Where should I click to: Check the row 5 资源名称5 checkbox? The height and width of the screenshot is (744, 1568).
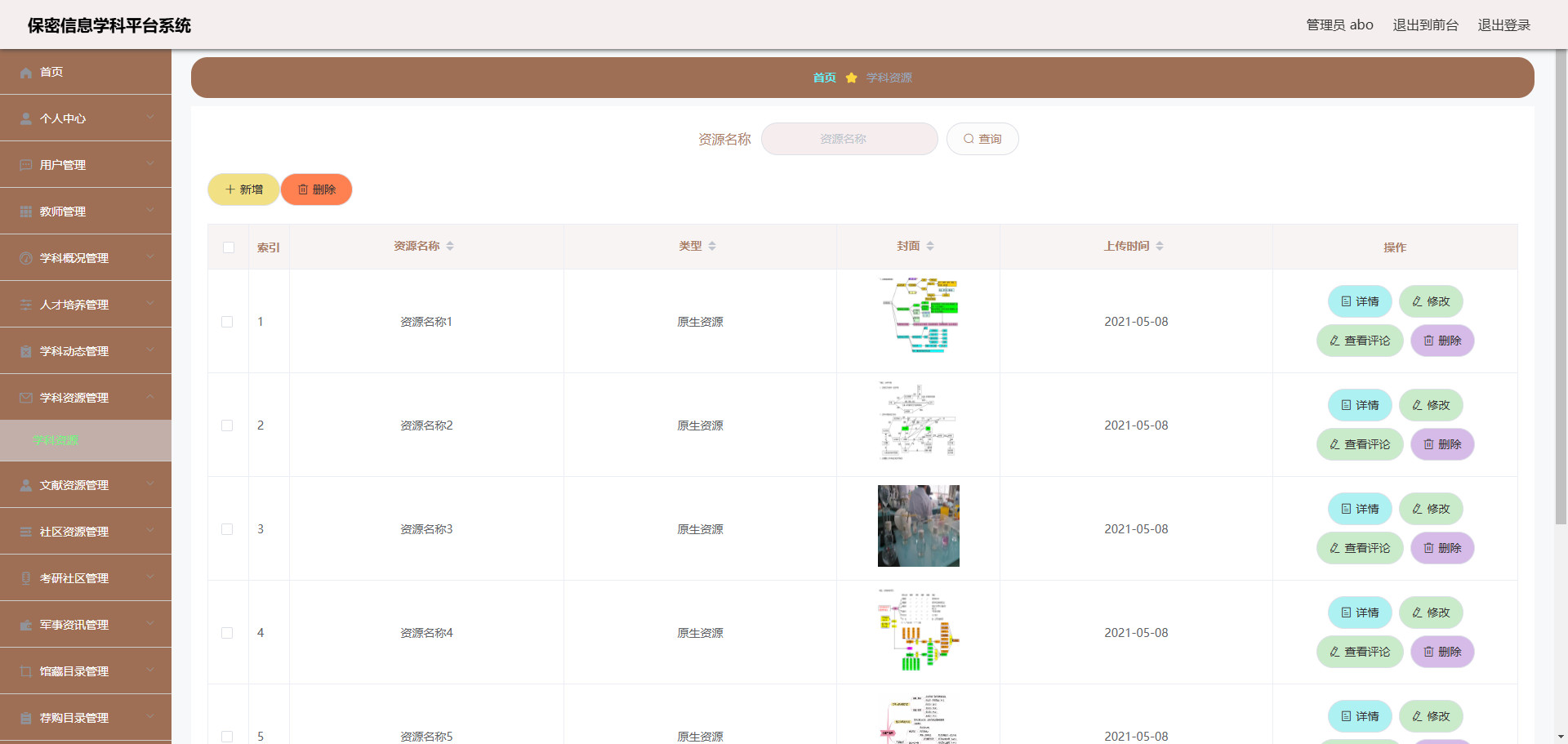tap(227, 737)
